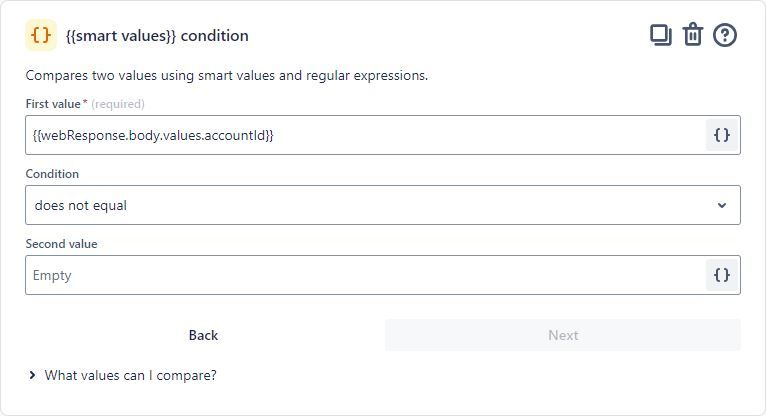Click the grey "(required)" indicator text
This screenshot has width=766, height=416.
pos(118,104)
